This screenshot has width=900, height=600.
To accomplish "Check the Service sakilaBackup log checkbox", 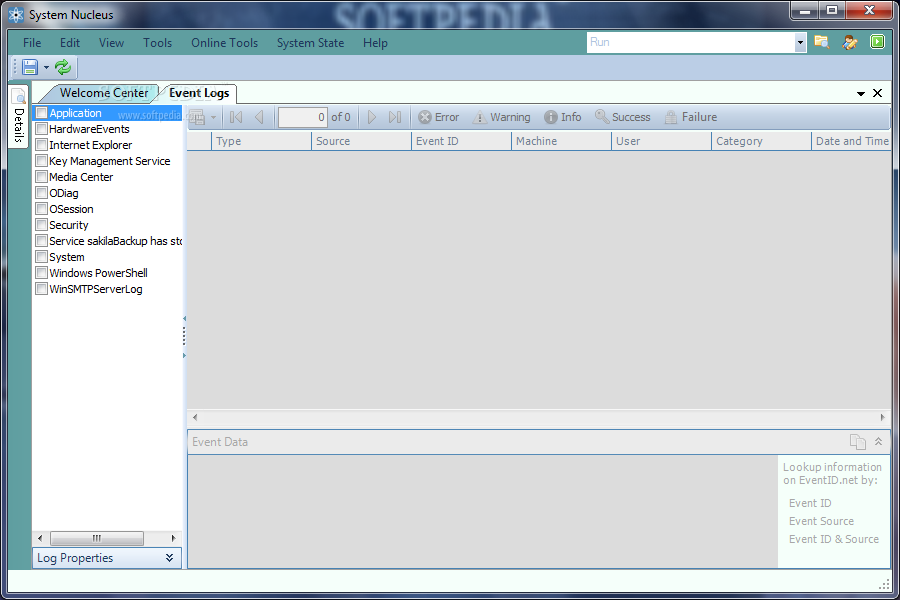I will click(41, 241).
